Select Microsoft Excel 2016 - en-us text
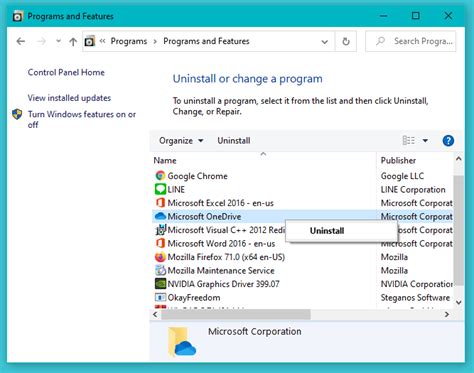This screenshot has height=373, width=474. tap(220, 203)
